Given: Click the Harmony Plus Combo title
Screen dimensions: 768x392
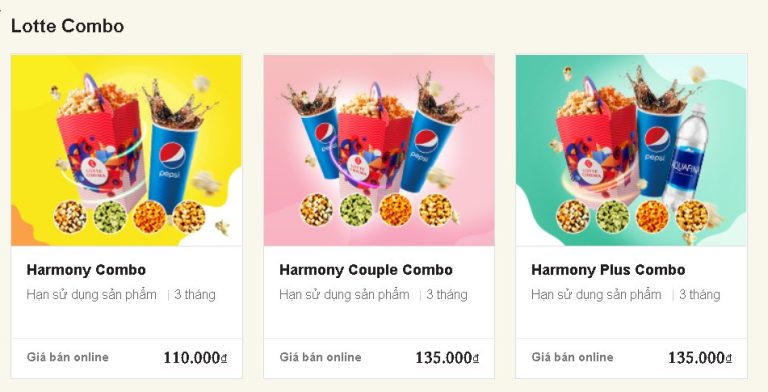Looking at the screenshot, I should (608, 270).
